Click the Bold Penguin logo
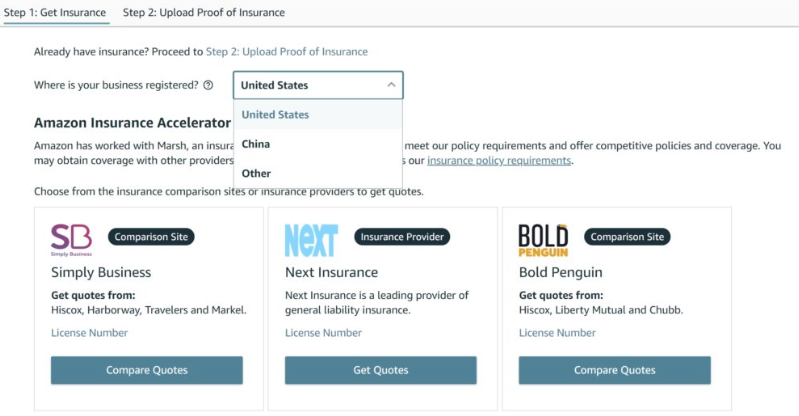 [x=543, y=239]
